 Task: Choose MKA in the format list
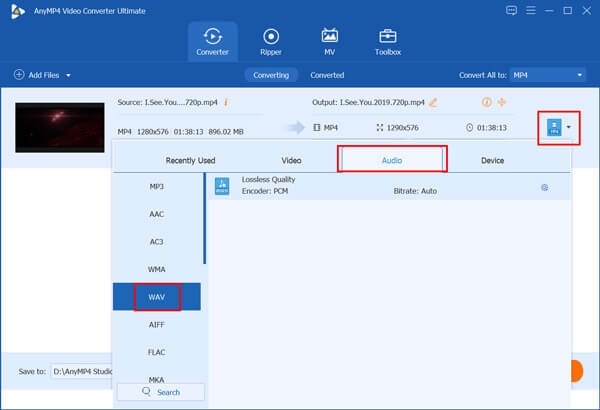(157, 379)
